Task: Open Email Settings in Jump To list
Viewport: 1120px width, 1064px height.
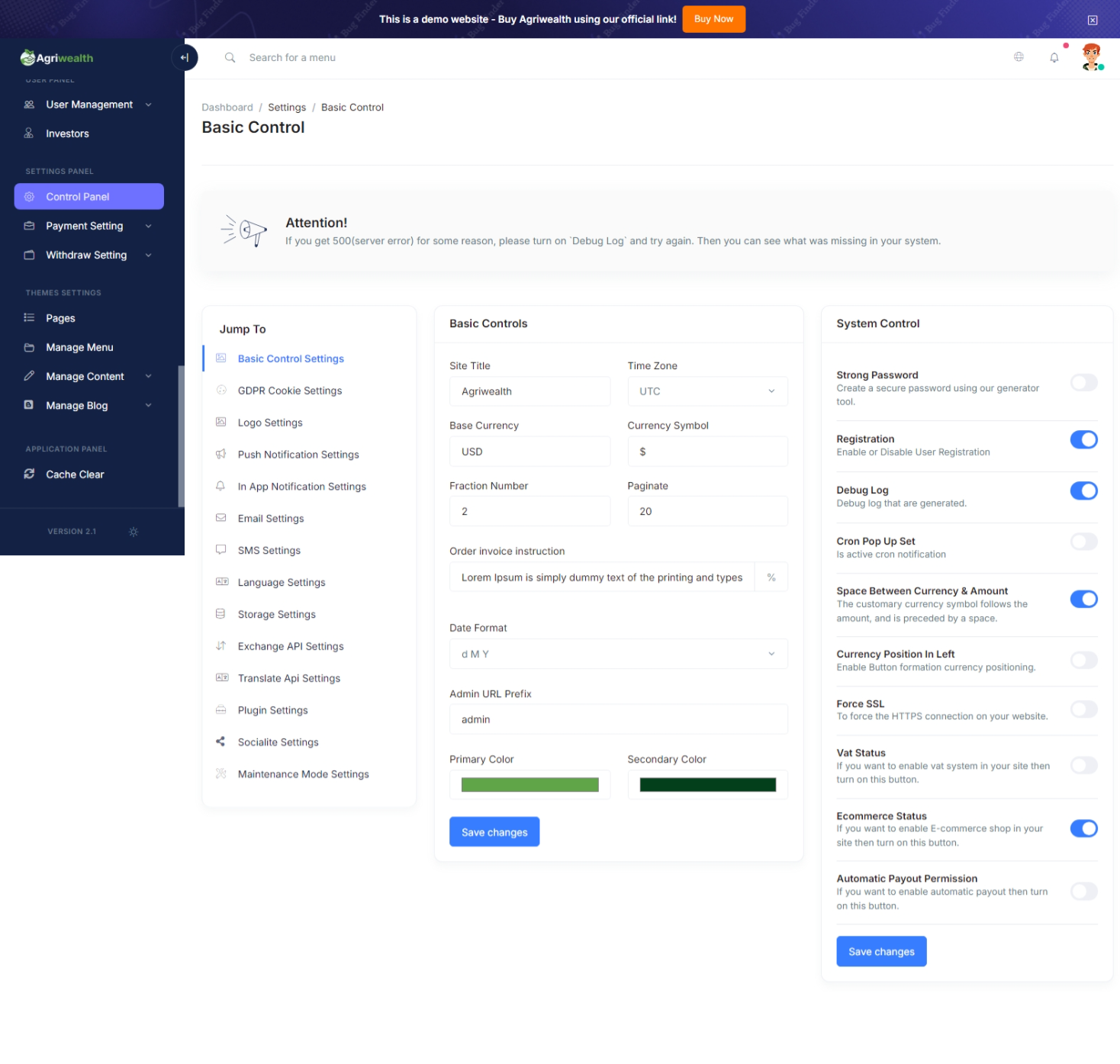Action: click(270, 519)
